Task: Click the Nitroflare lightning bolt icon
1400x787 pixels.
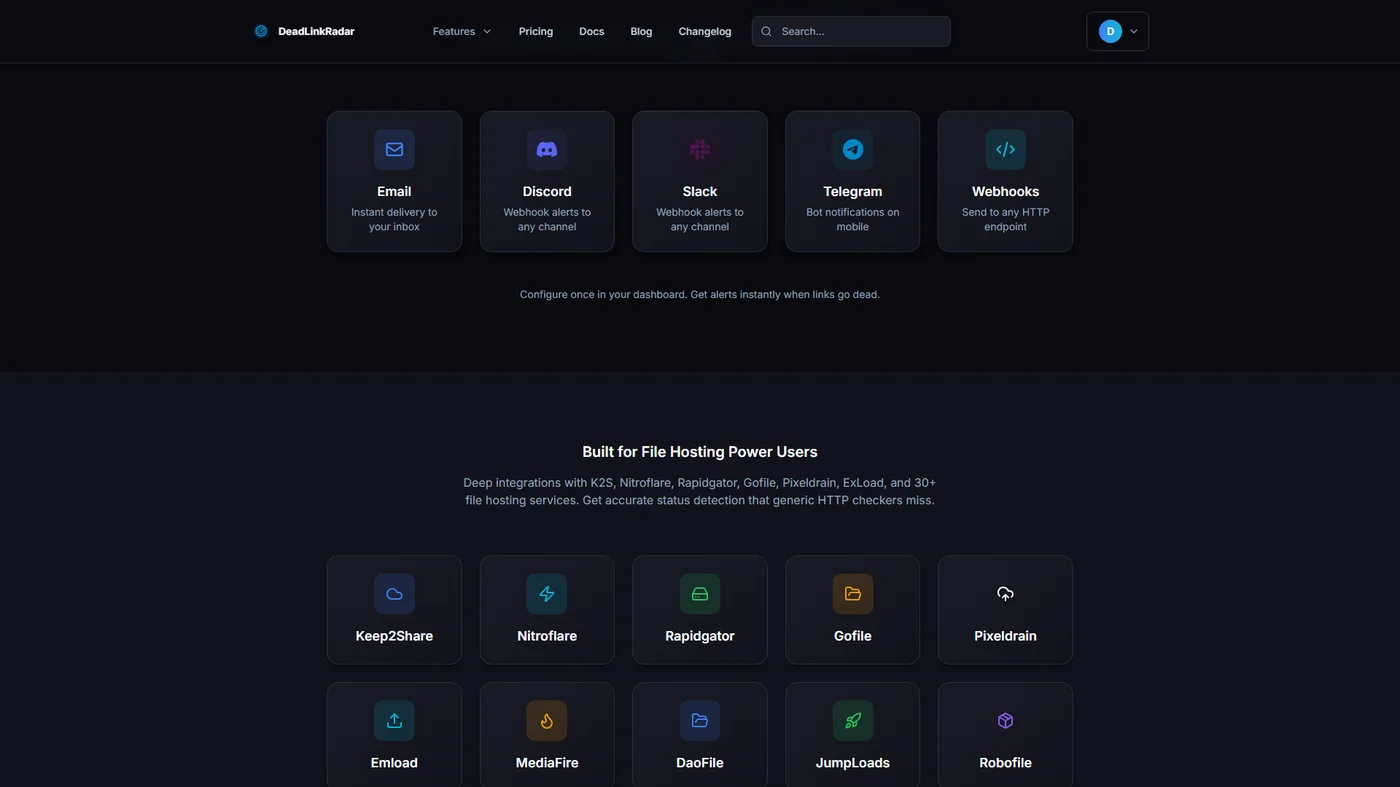Action: (547, 594)
